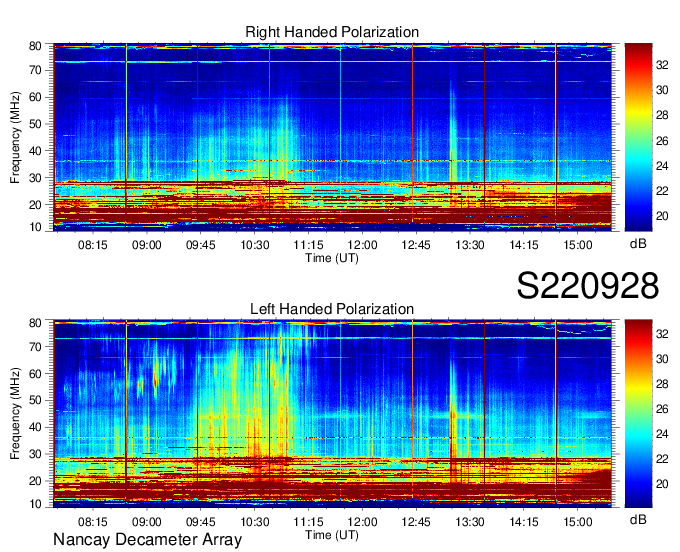Viewport: 680px width, 552px height.
Task: Click the 32 label on Right Handed color bar
Action: 662,65
